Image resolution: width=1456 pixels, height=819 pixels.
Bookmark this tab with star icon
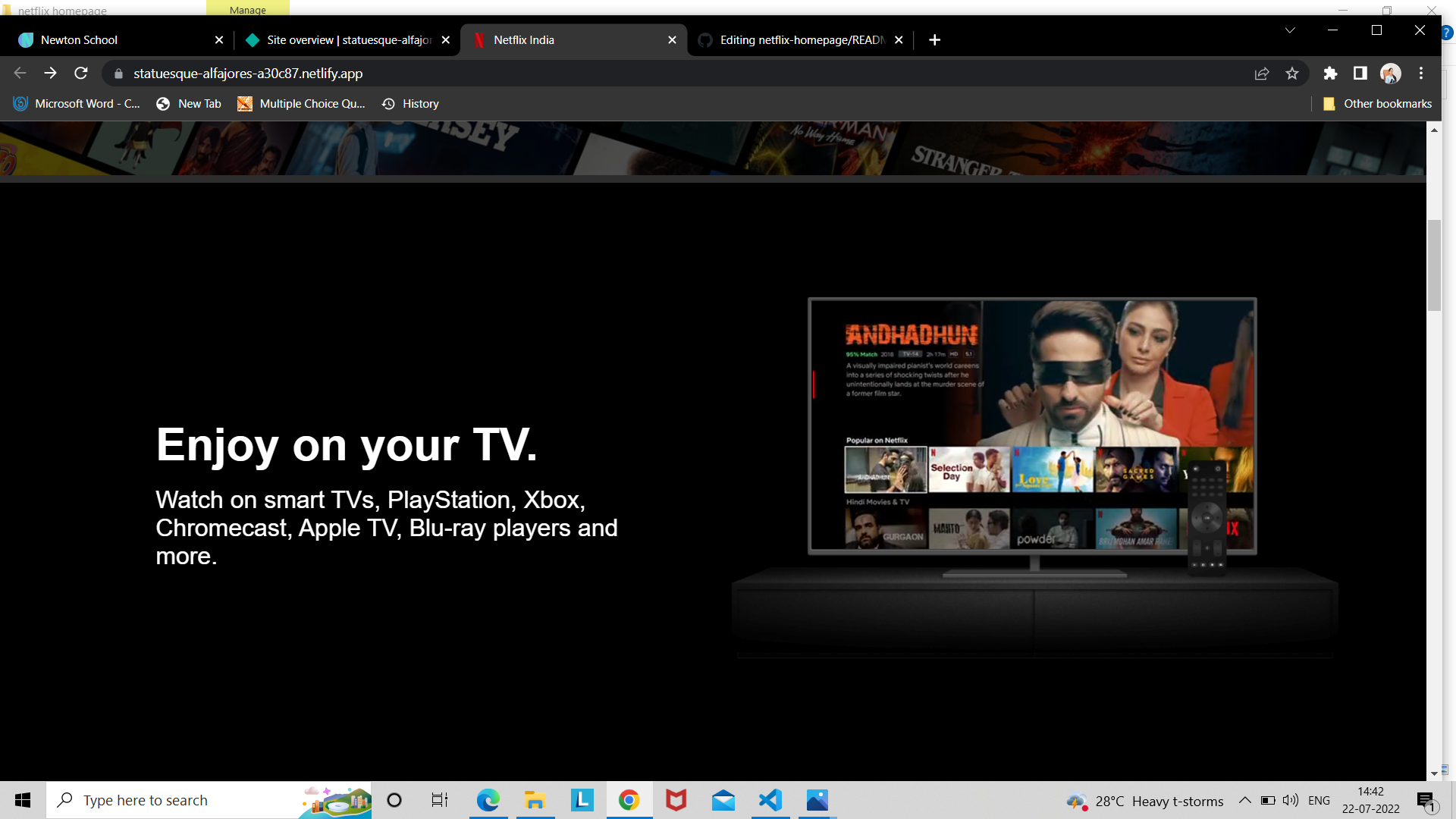[x=1292, y=74]
